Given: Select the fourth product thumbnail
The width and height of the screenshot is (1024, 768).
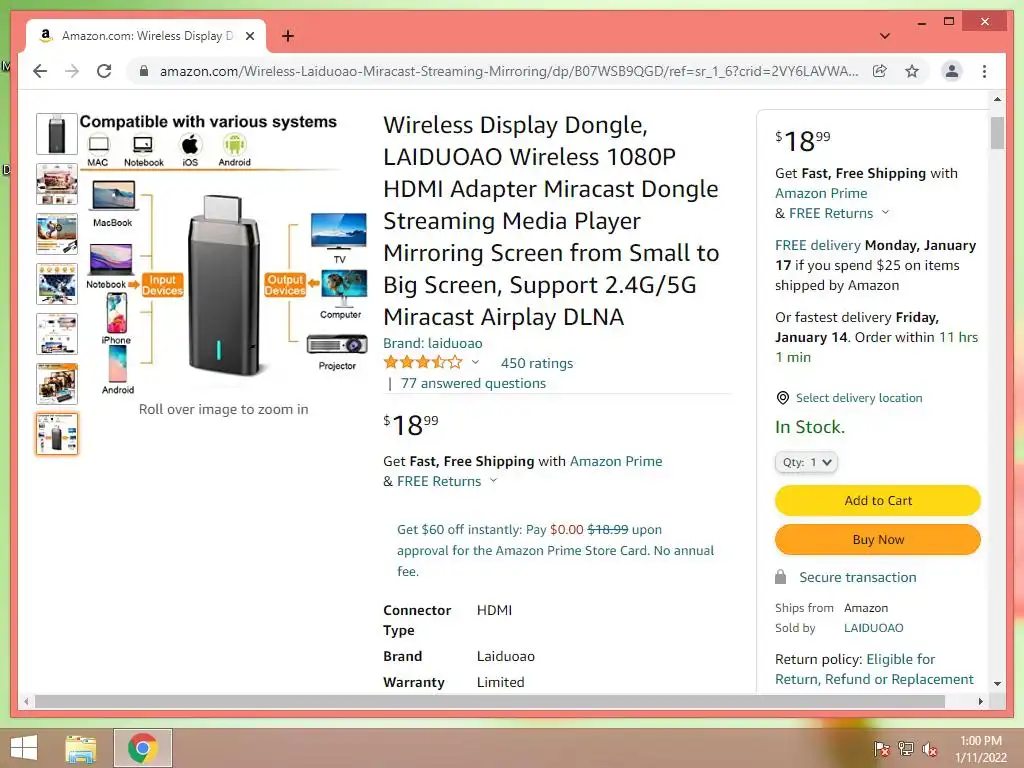Looking at the screenshot, I should pyautogui.click(x=57, y=284).
